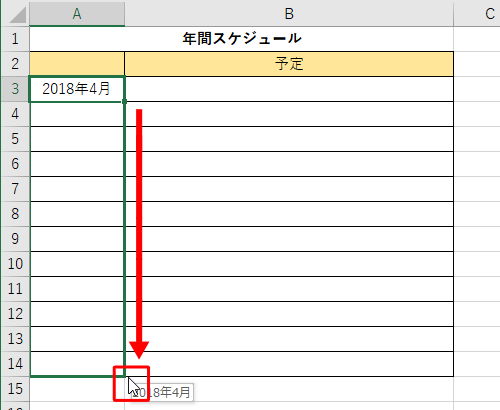Click cell B7 in the 予定 column
Image resolution: width=500 pixels, height=410 pixels.
tap(289, 189)
